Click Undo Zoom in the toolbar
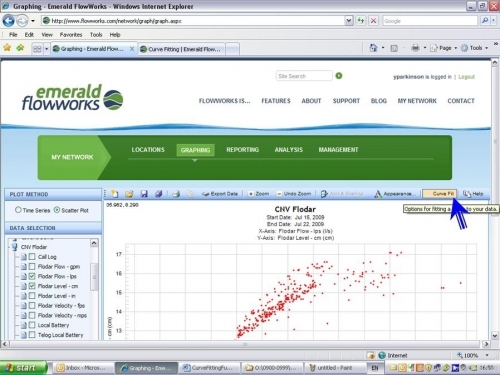Screen dimensions: 500x375 click(294, 194)
